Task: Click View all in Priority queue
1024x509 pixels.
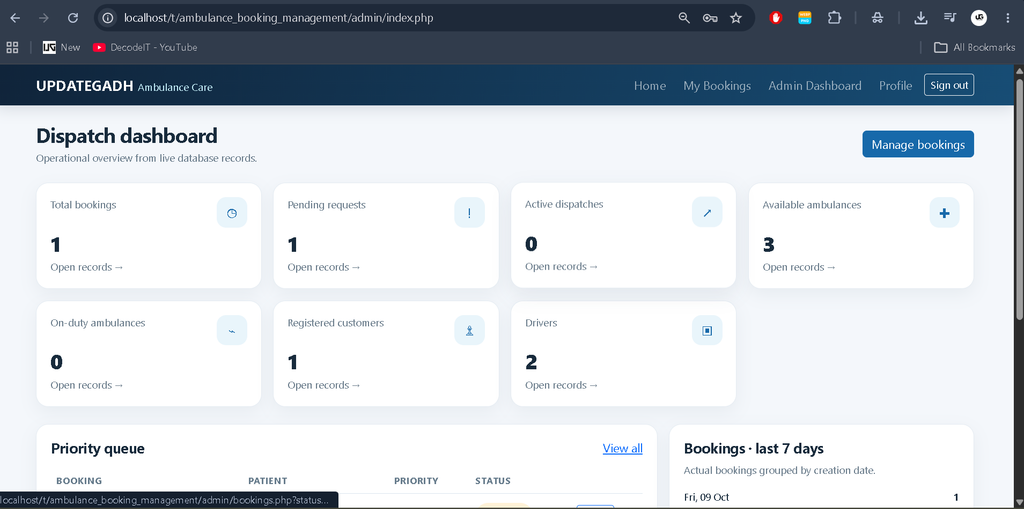Action: coord(622,448)
